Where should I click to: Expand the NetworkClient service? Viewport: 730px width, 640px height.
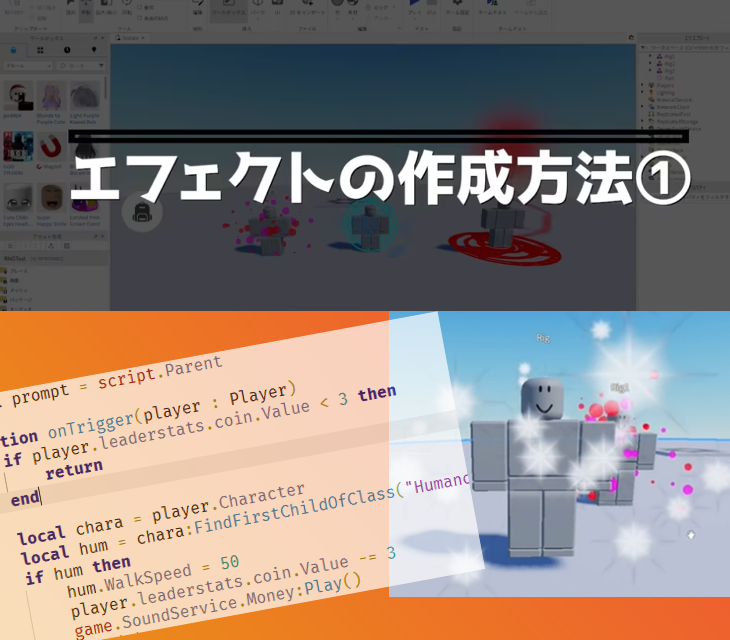[x=643, y=107]
